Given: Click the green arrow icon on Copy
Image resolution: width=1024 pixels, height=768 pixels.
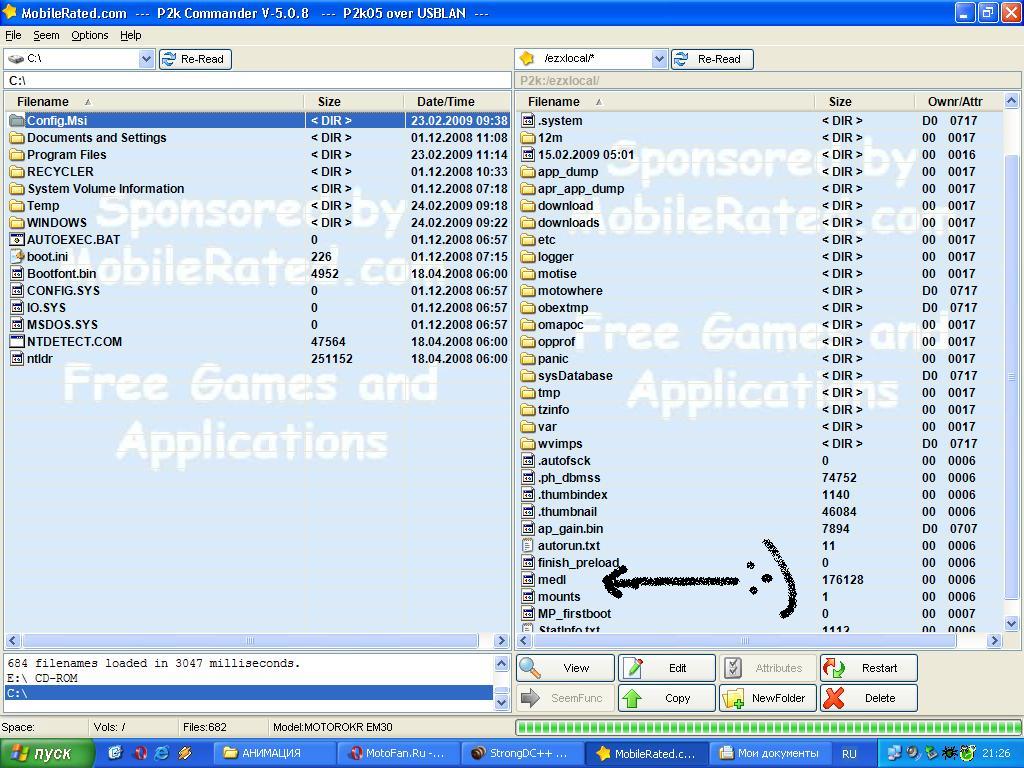Looking at the screenshot, I should point(632,698).
